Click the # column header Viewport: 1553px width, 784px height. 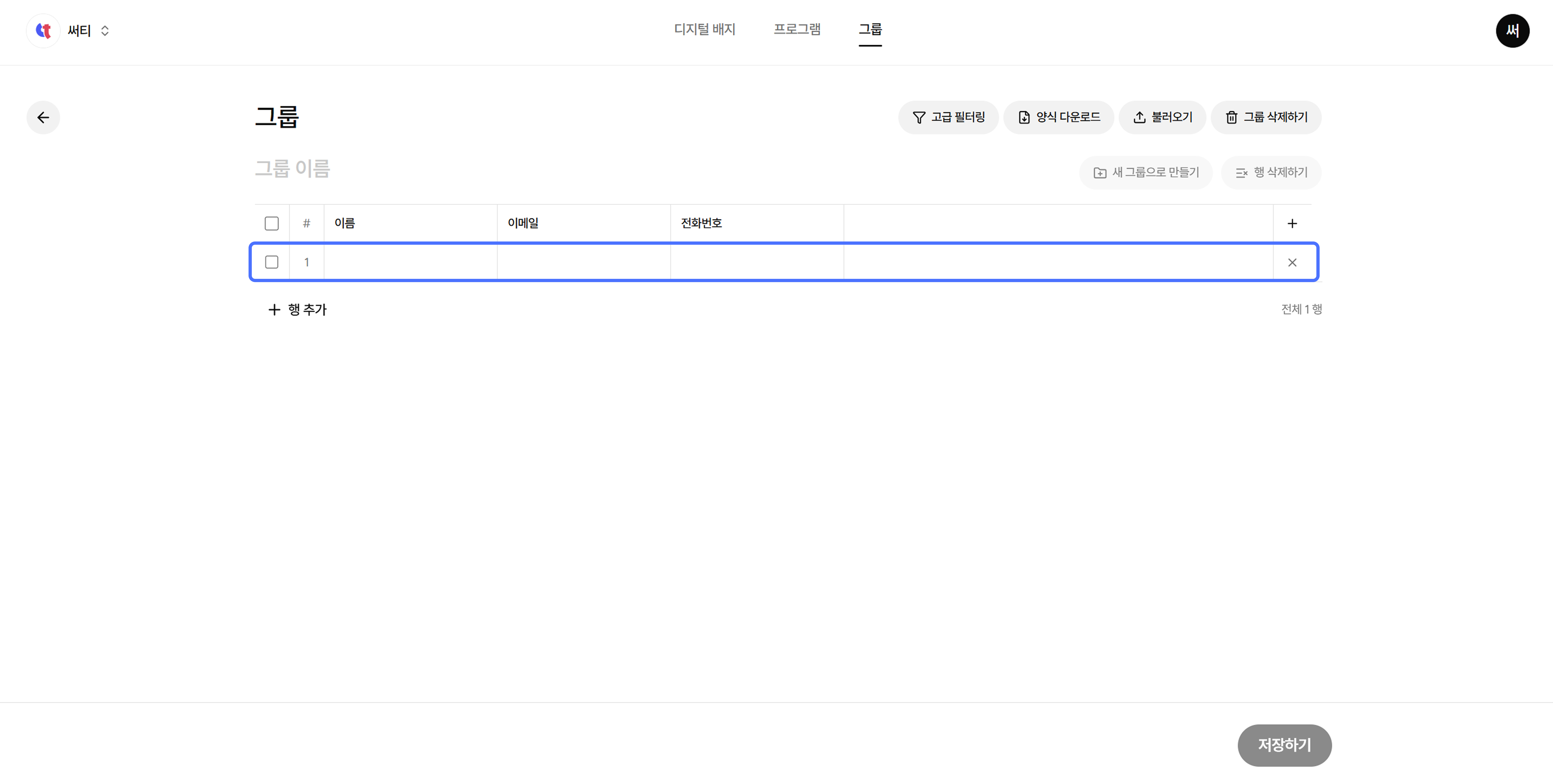[x=306, y=224]
